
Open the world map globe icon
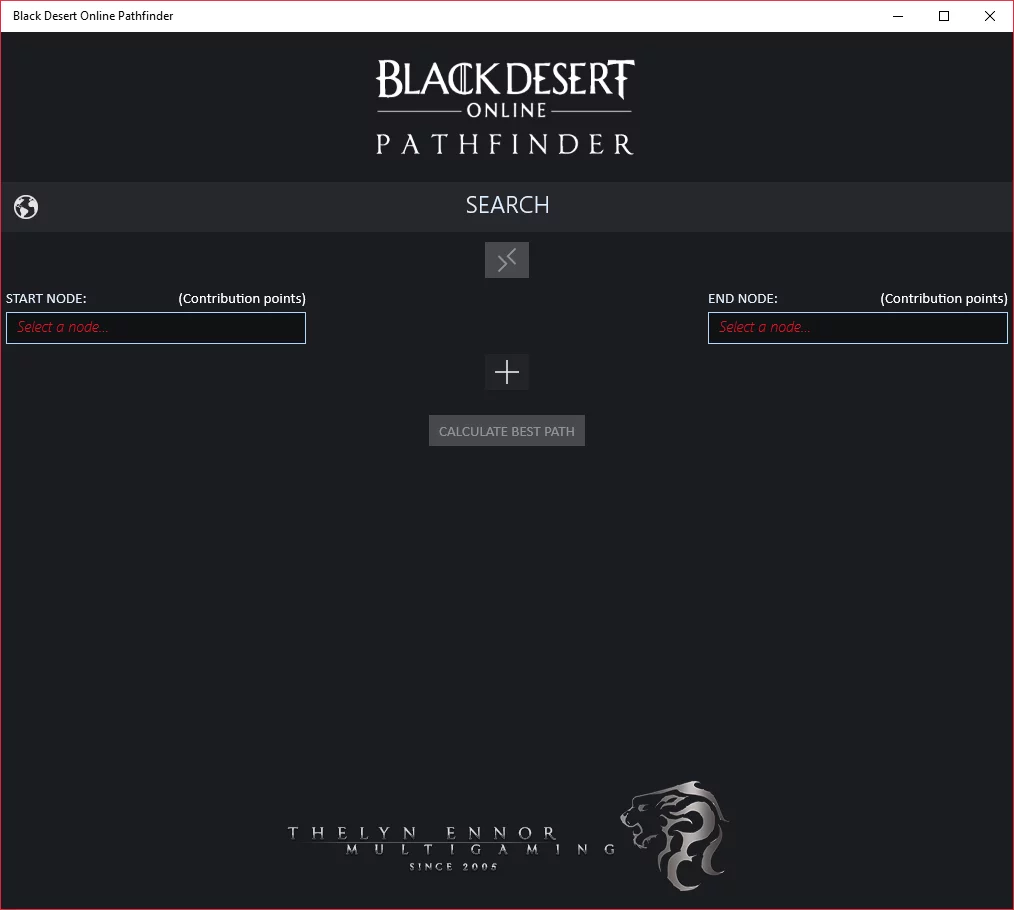pyautogui.click(x=26, y=207)
